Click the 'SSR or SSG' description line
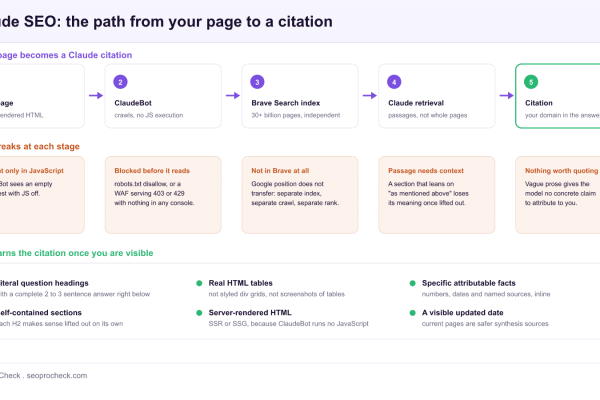The width and height of the screenshot is (600, 400). point(288,324)
